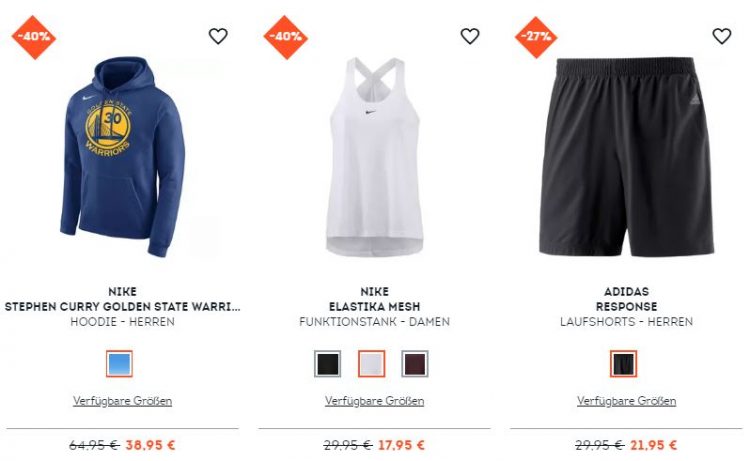Choose the black tank top color
This screenshot has width=750, height=461.
coord(328,364)
